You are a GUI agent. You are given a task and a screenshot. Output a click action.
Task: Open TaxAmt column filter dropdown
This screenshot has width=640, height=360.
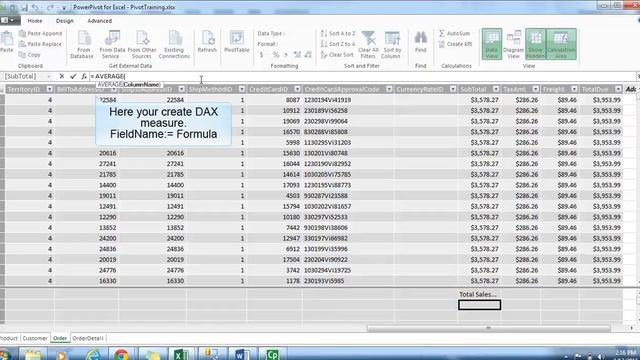click(x=535, y=89)
